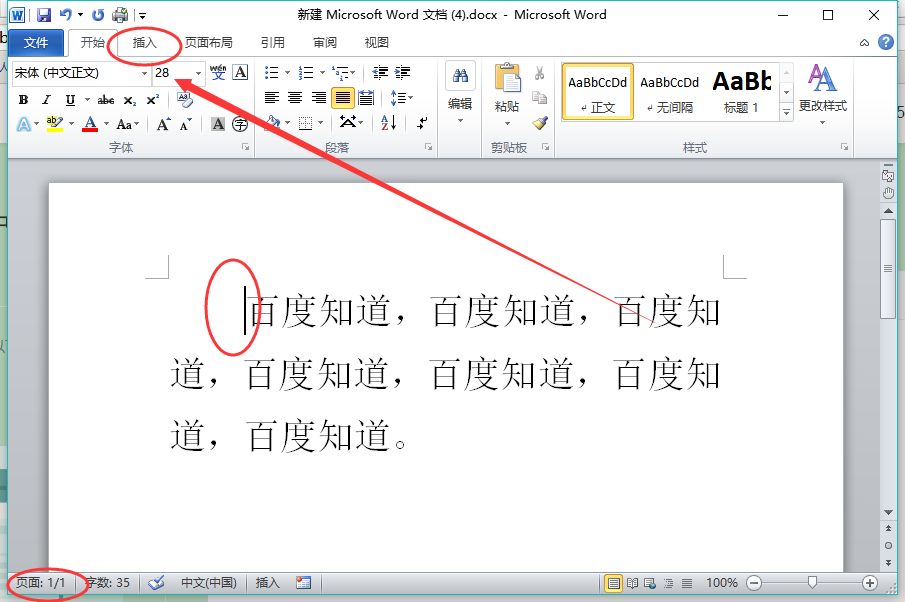The height and width of the screenshot is (602, 905).
Task: Toggle underline formatting
Action: coord(70,100)
